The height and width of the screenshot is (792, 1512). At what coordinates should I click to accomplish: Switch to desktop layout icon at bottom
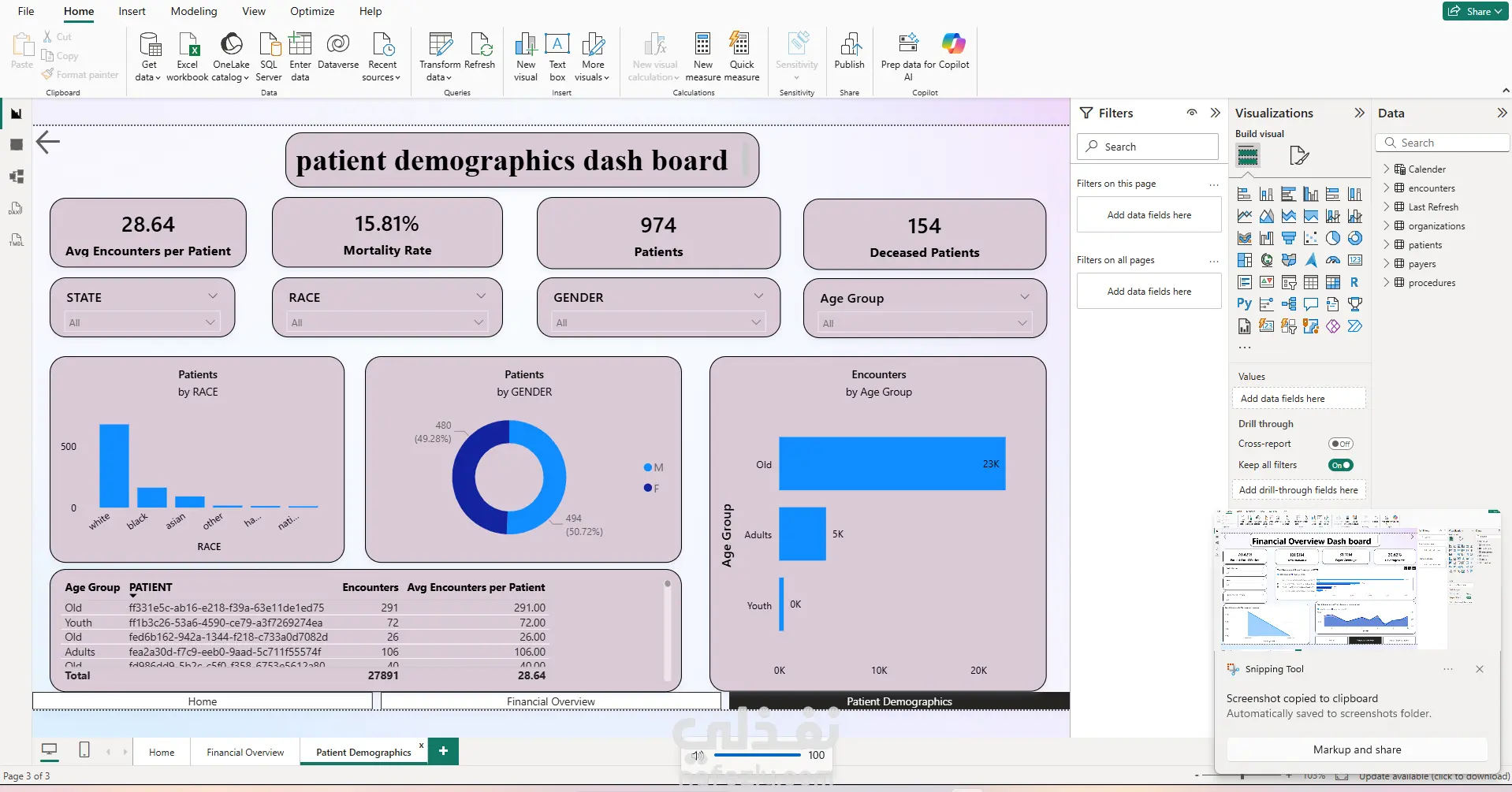coord(50,750)
